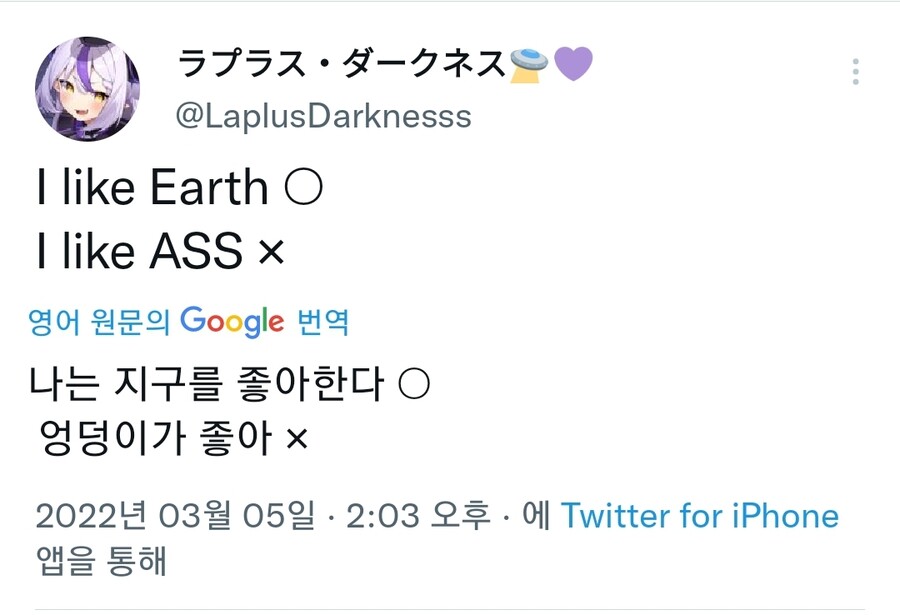The width and height of the screenshot is (900, 615).
Task: Open the ラプラス・ダークネス display name
Action: (341, 66)
